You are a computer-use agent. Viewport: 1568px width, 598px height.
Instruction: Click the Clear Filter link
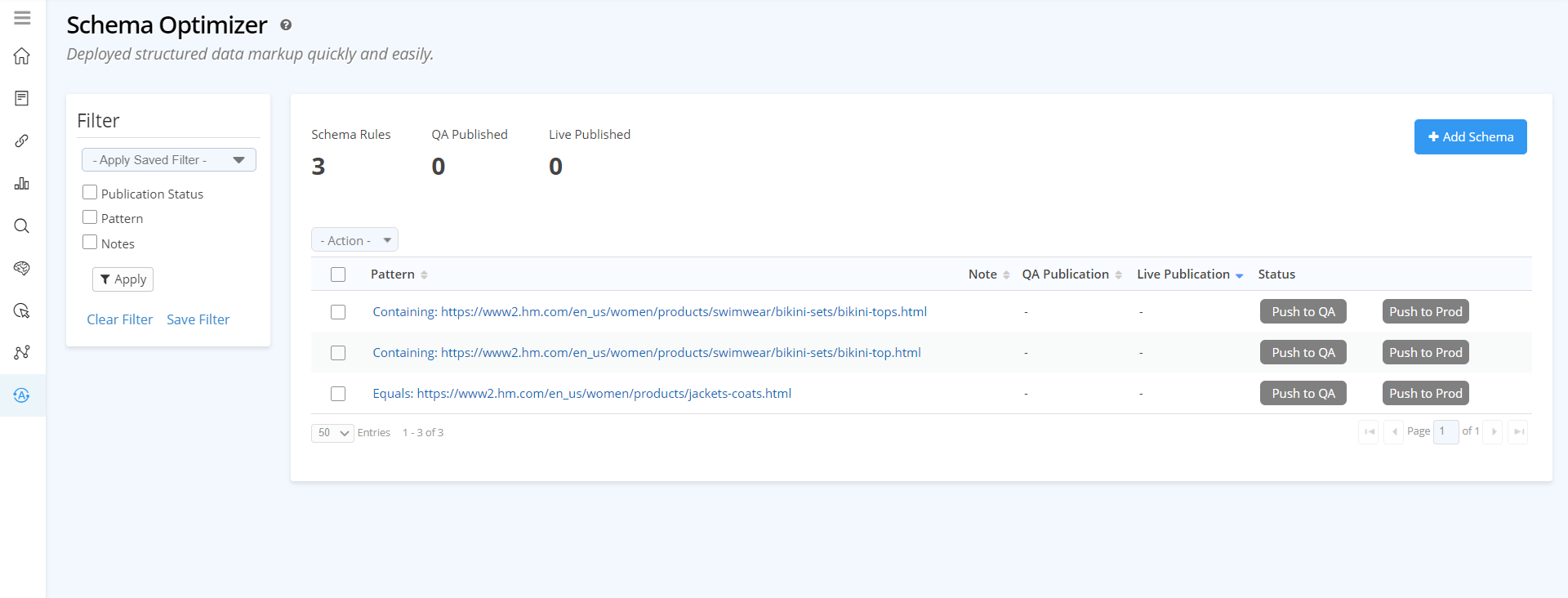[120, 319]
